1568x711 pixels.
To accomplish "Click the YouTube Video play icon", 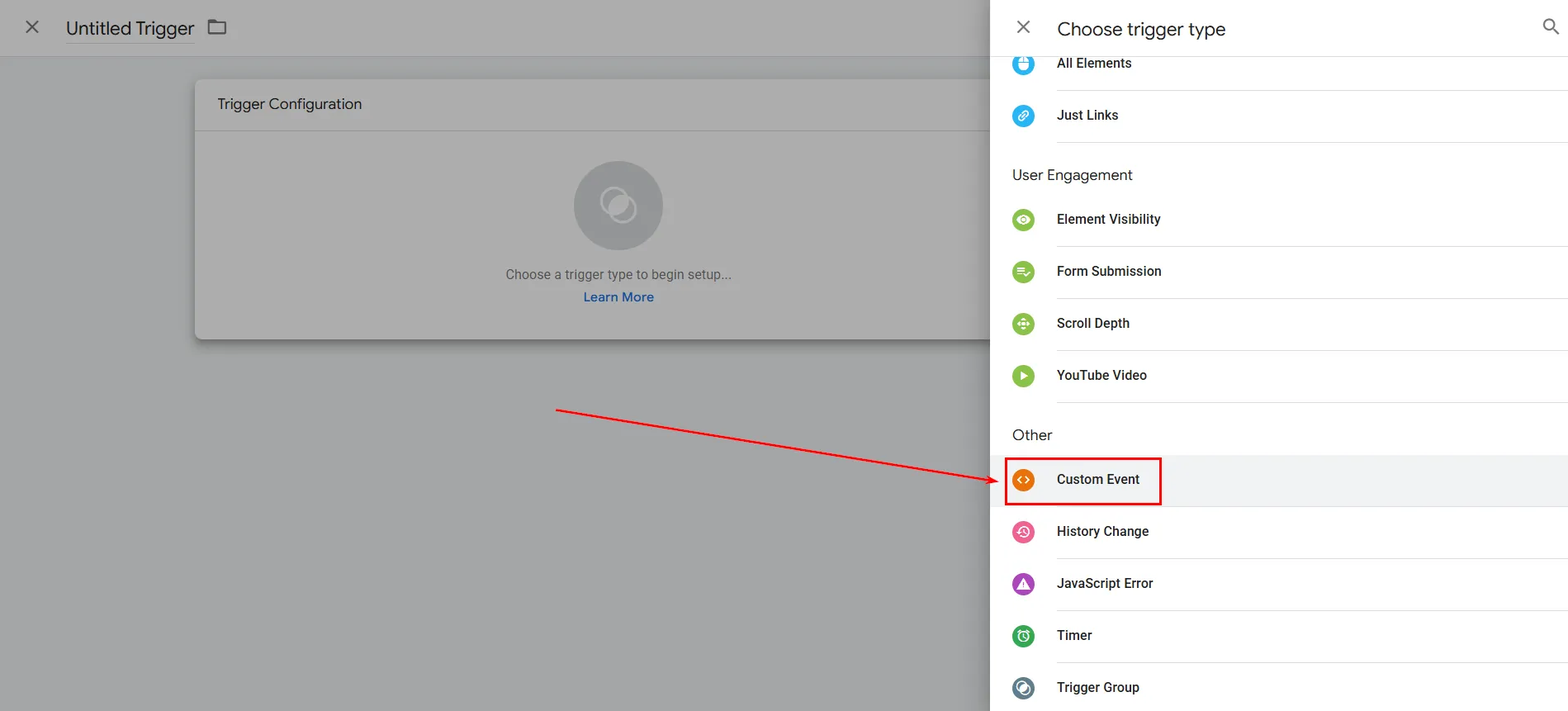I will pyautogui.click(x=1023, y=376).
